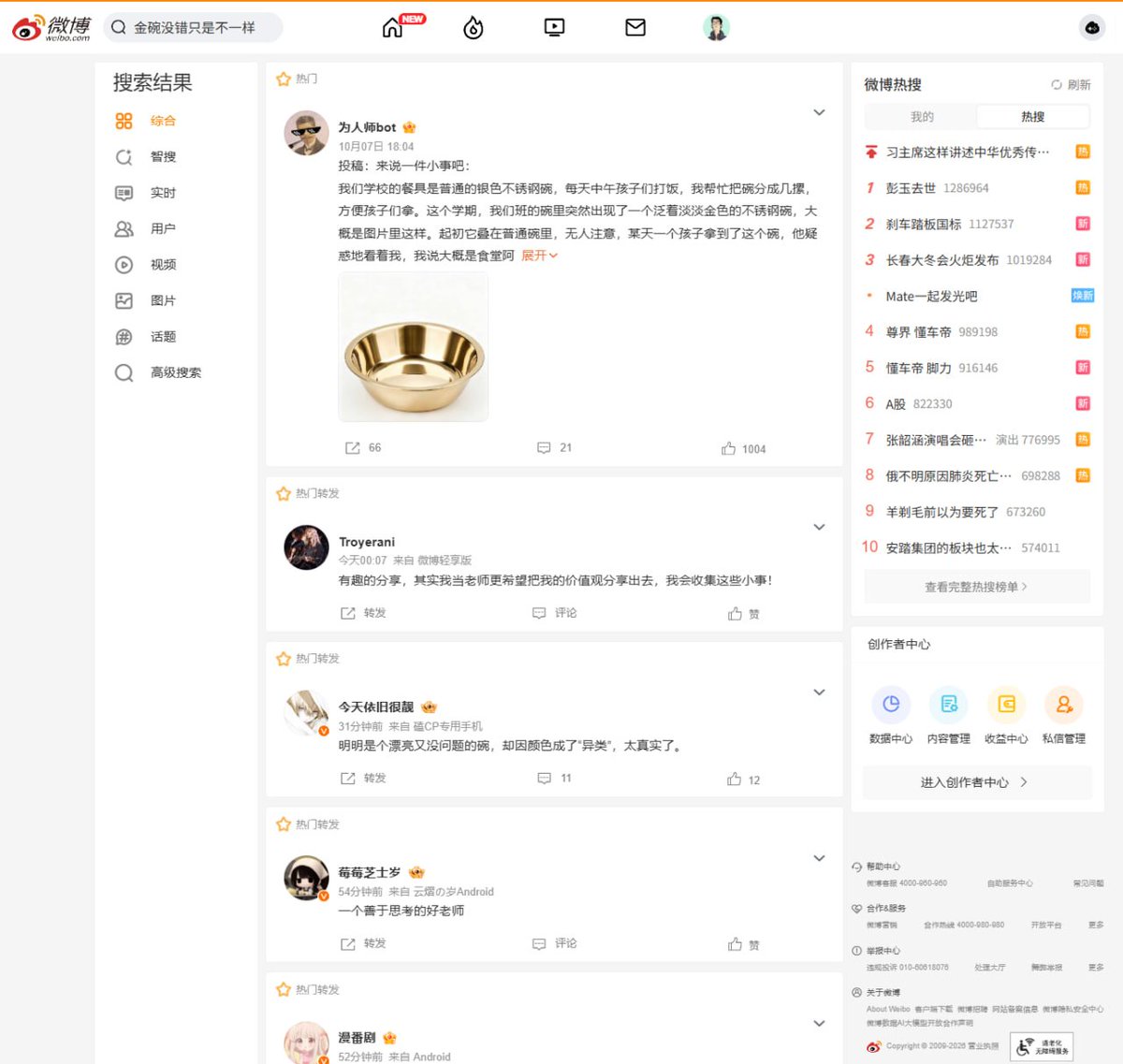
Task: Like Troyerani's repost
Action: pyautogui.click(x=744, y=614)
